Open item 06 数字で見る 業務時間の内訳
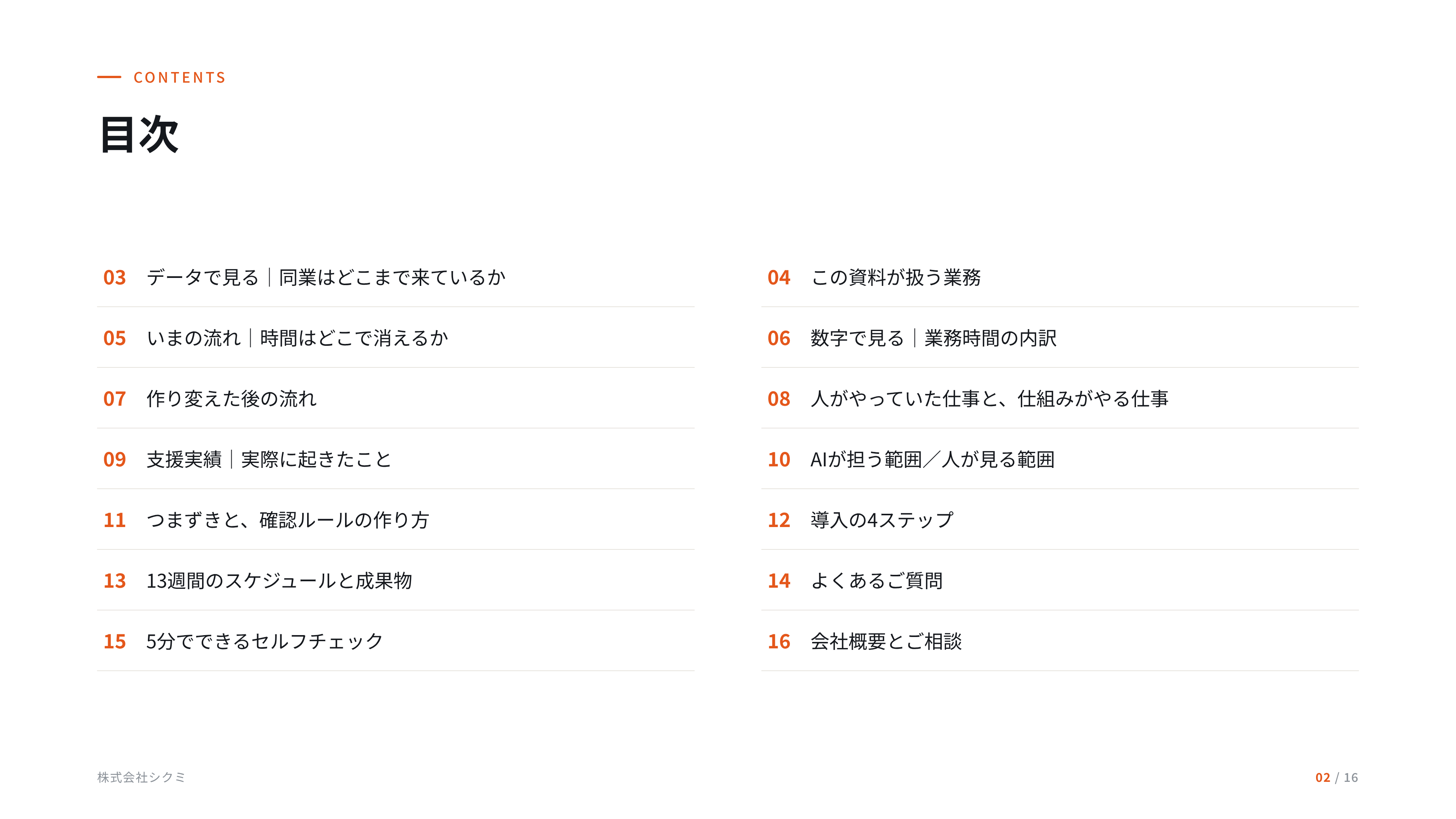Image resolution: width=1456 pixels, height=819 pixels. [1060, 338]
